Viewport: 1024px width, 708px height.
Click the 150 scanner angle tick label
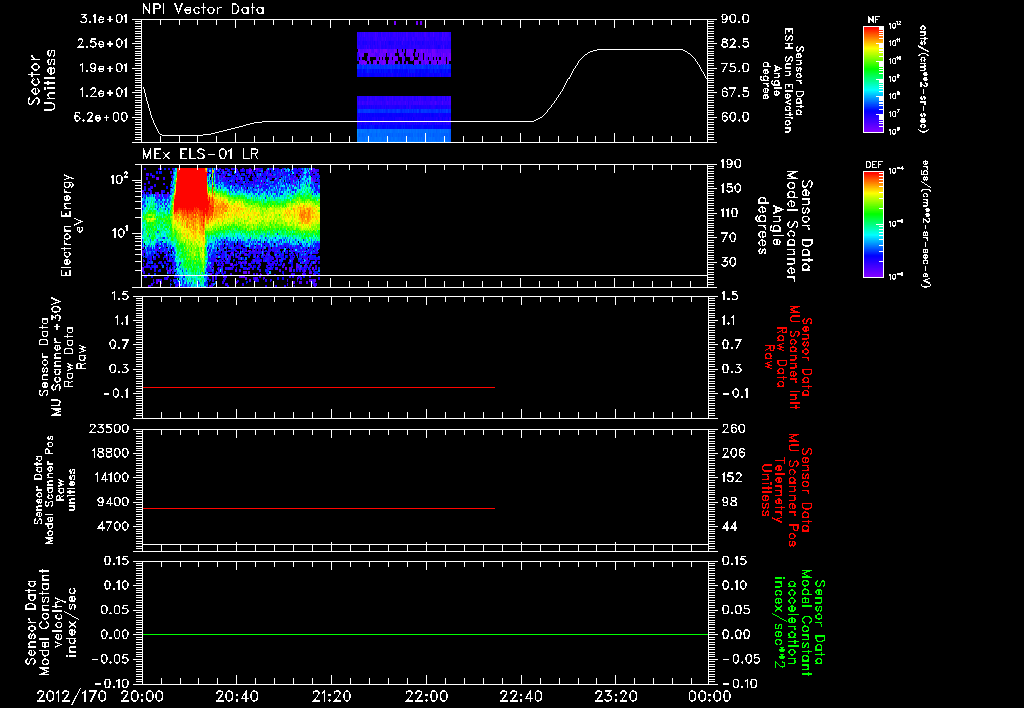point(731,189)
